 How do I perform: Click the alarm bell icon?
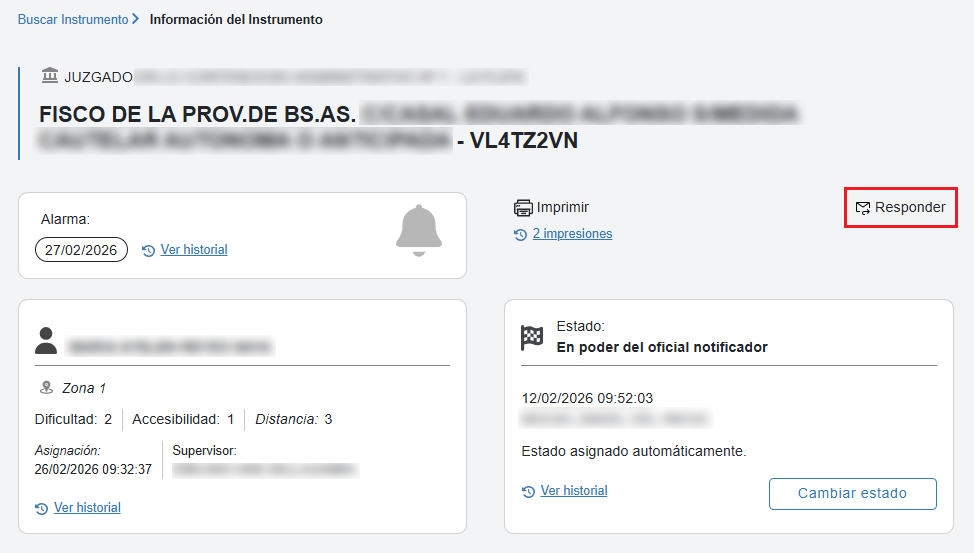[419, 231]
